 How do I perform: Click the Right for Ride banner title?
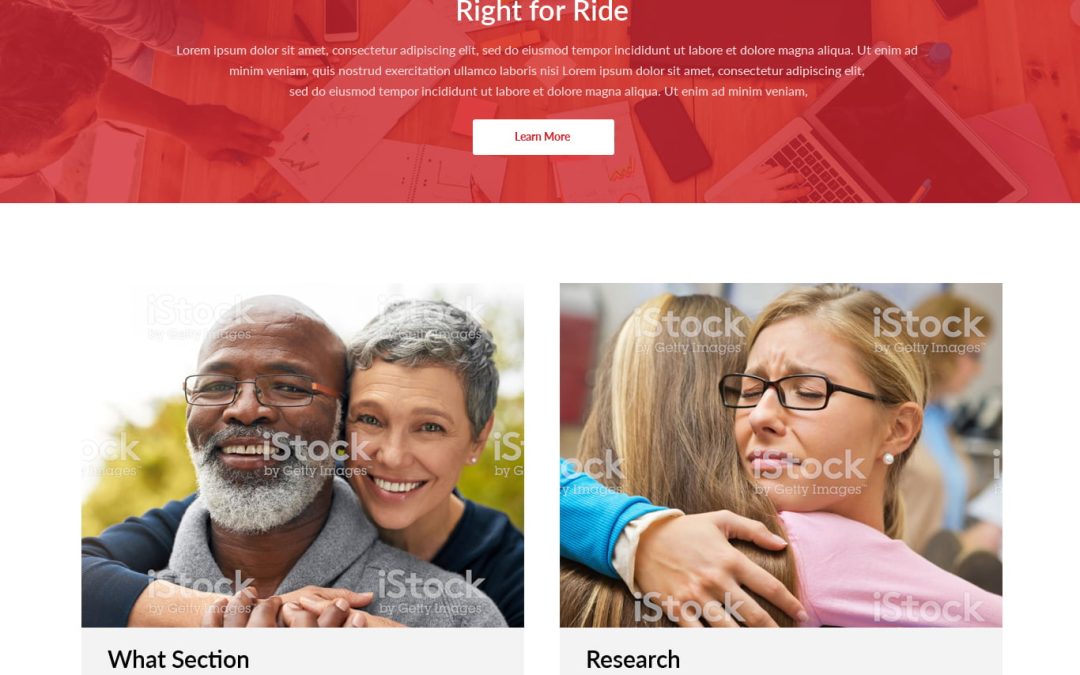coord(542,12)
